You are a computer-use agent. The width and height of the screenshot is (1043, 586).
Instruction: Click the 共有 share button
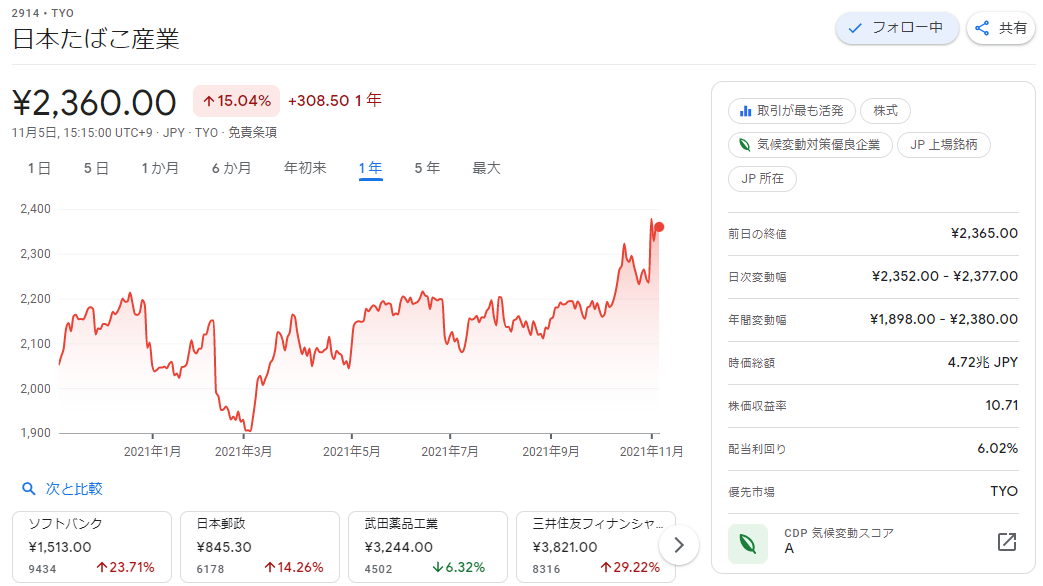pos(1001,28)
